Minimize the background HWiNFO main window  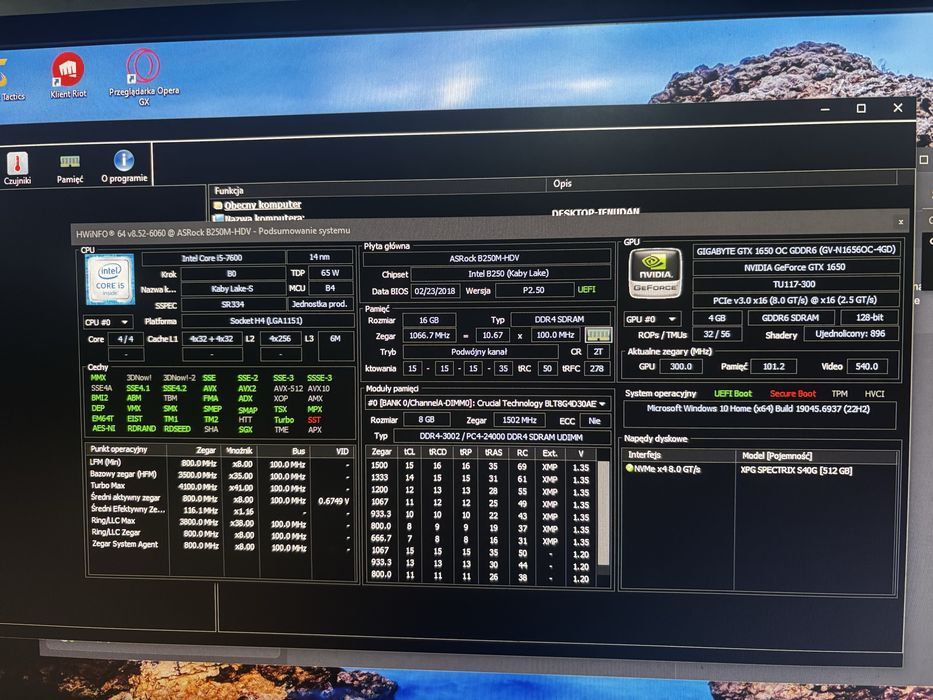pyautogui.click(x=825, y=109)
